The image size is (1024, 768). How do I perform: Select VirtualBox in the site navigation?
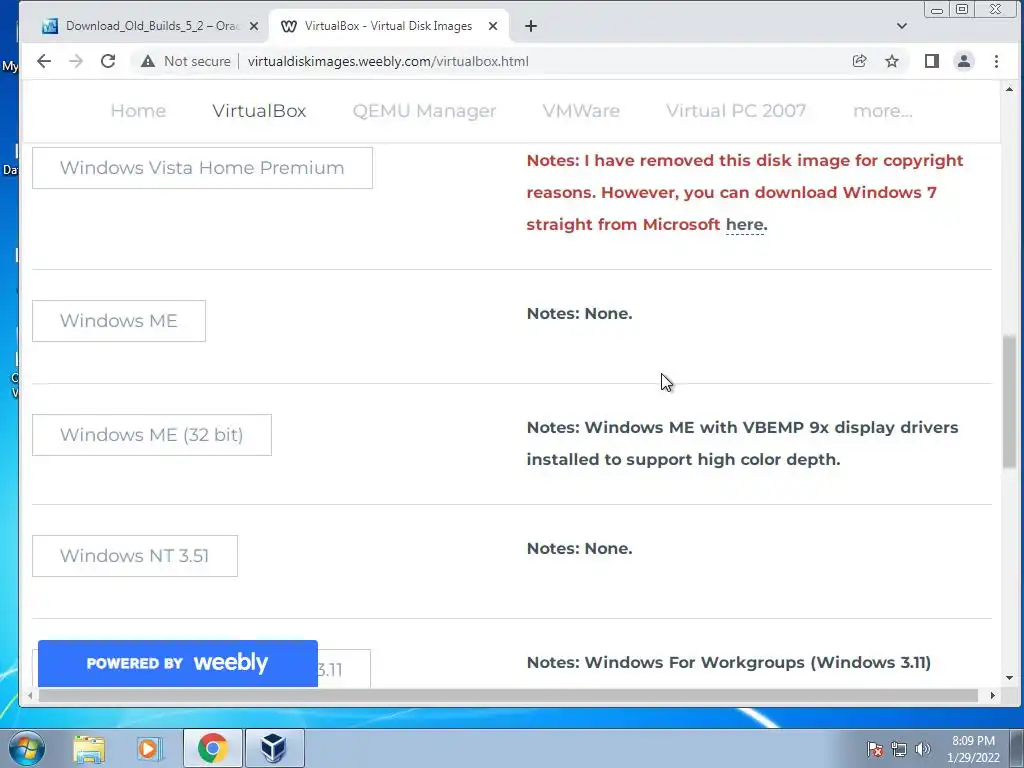(x=259, y=111)
